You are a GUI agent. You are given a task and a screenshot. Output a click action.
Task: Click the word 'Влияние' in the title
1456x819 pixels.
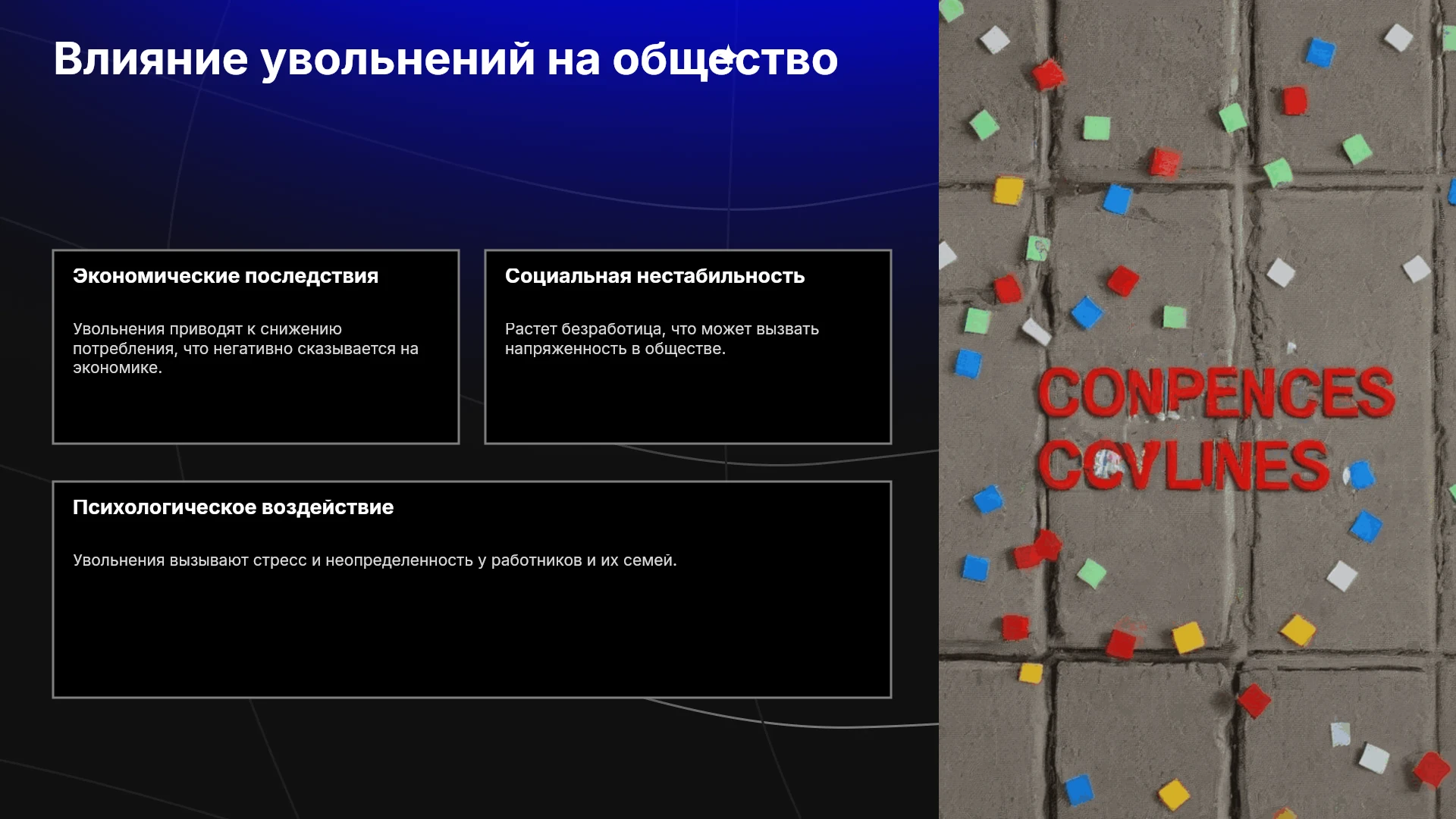tap(151, 59)
